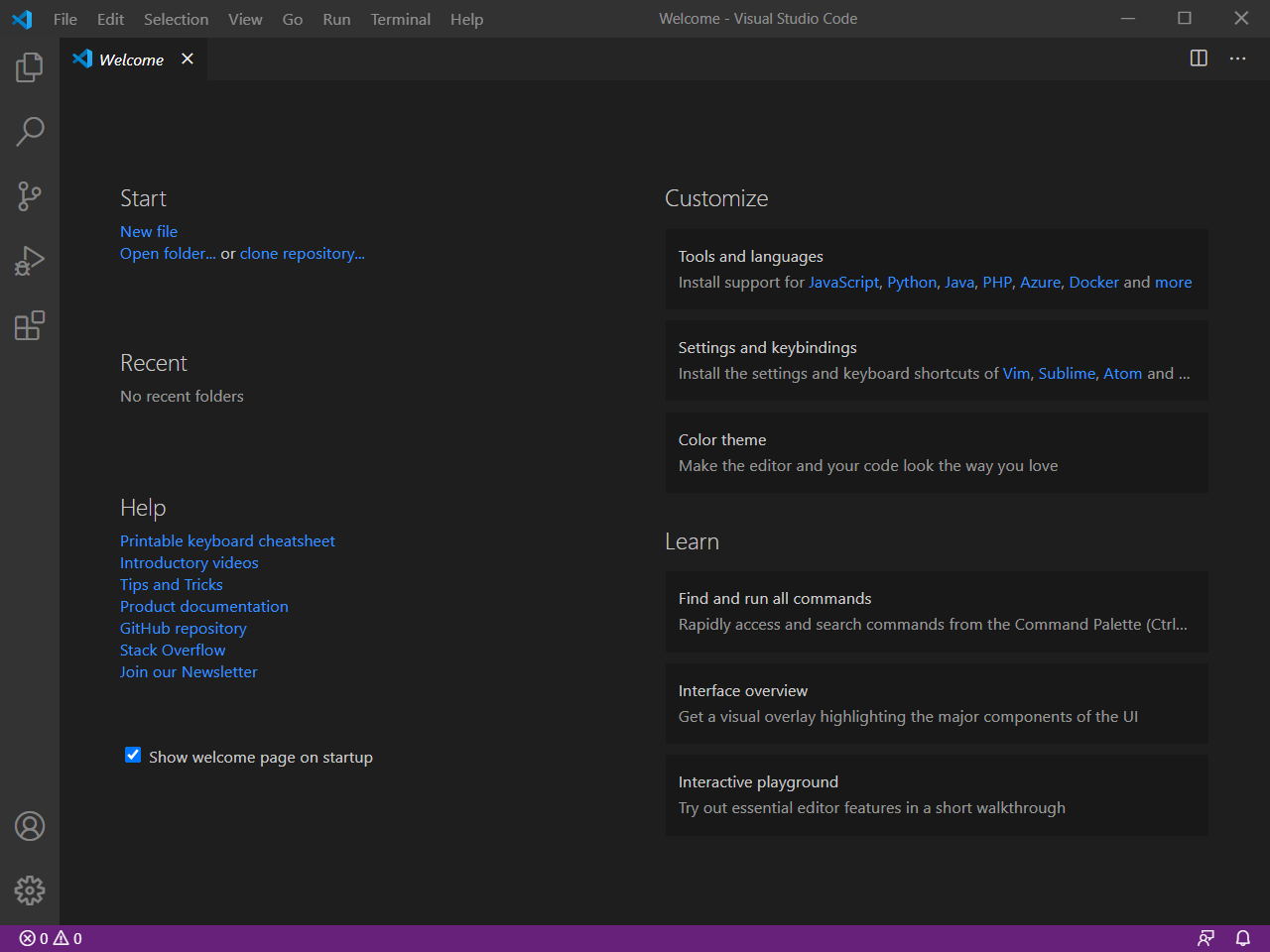Open the Terminal menu
Image resolution: width=1270 pixels, height=952 pixels.
coord(400,19)
